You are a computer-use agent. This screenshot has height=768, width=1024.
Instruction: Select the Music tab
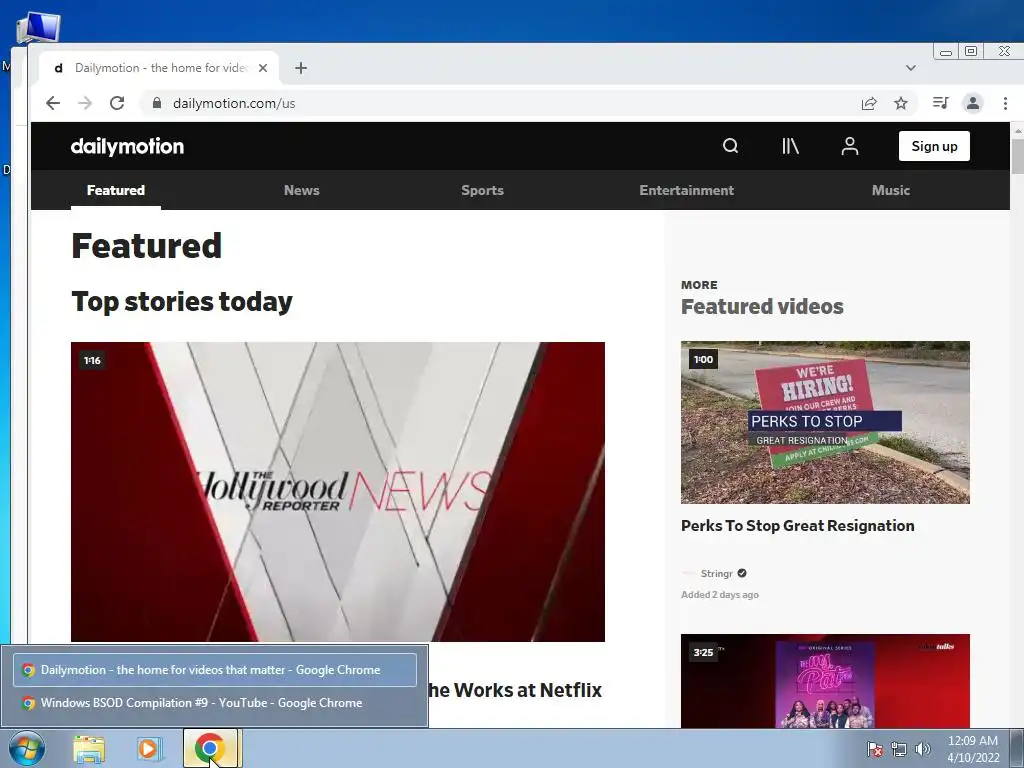(891, 190)
